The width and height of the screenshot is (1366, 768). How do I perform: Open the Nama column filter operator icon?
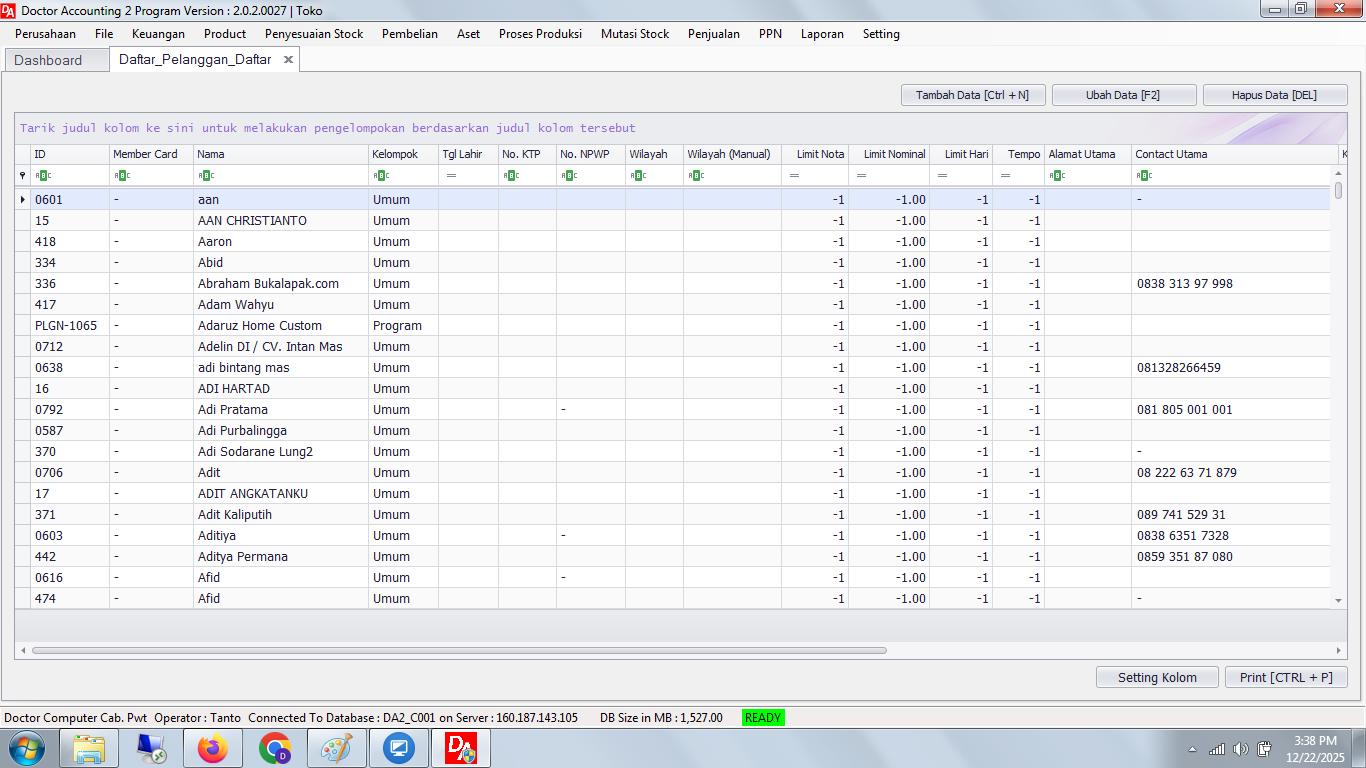[206, 176]
